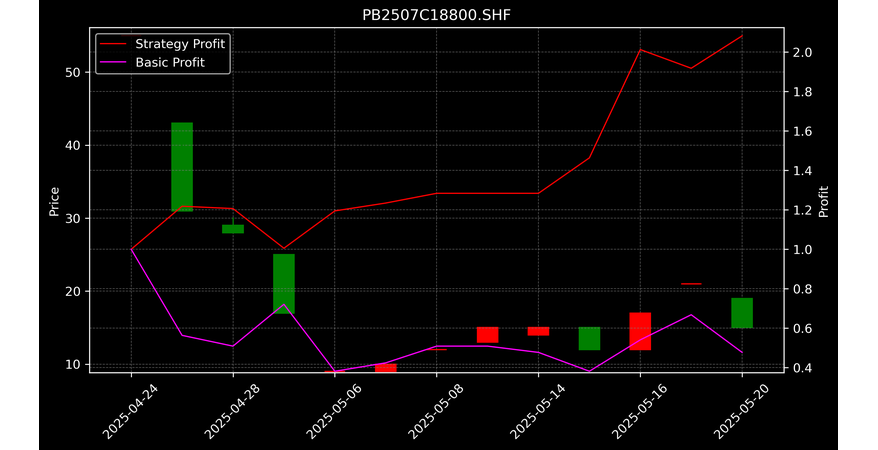The height and width of the screenshot is (450, 878).
Task: Click the price tick value 50
Action: [74, 73]
